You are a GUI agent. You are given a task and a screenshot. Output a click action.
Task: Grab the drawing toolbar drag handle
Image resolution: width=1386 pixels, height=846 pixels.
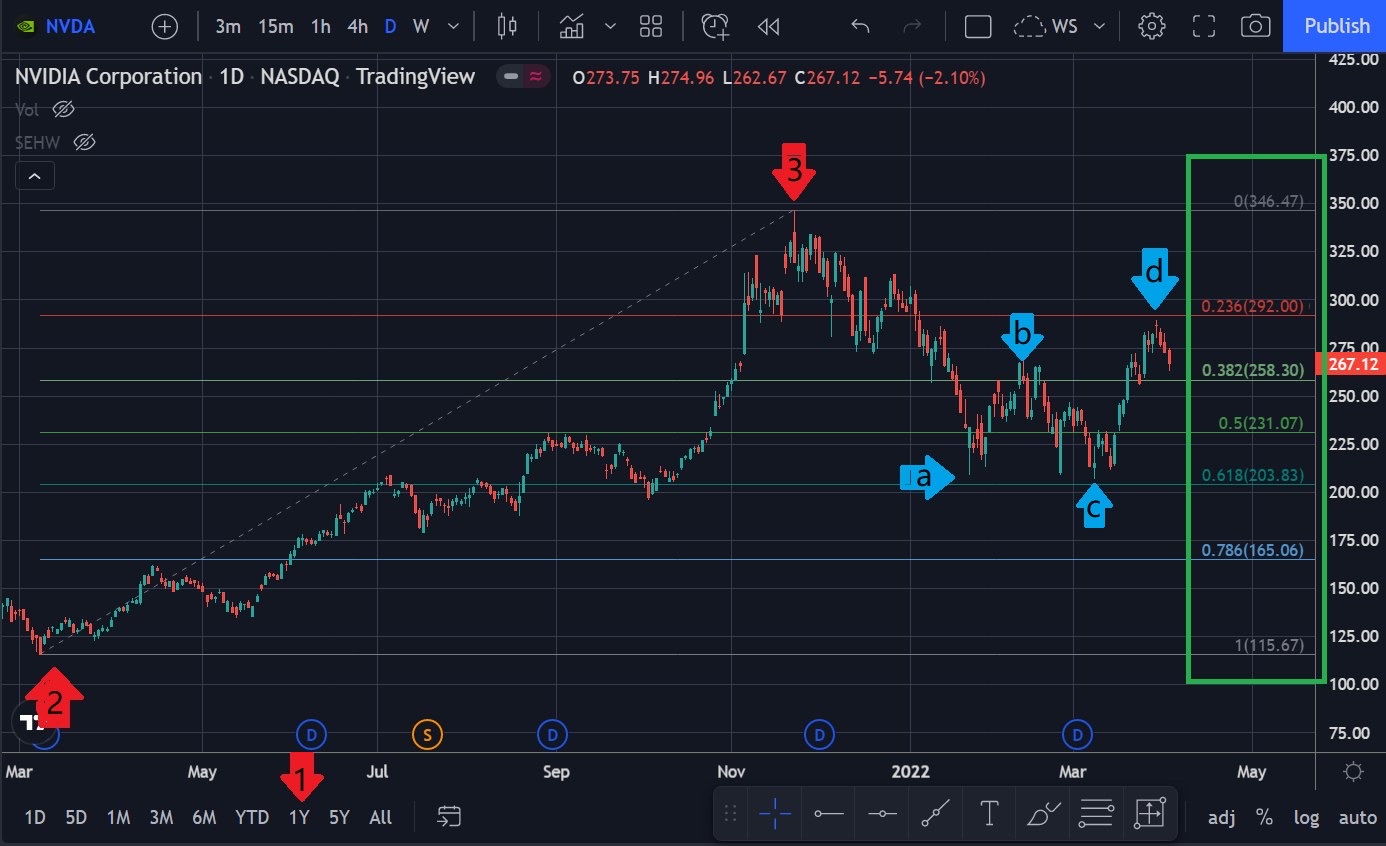tap(731, 814)
